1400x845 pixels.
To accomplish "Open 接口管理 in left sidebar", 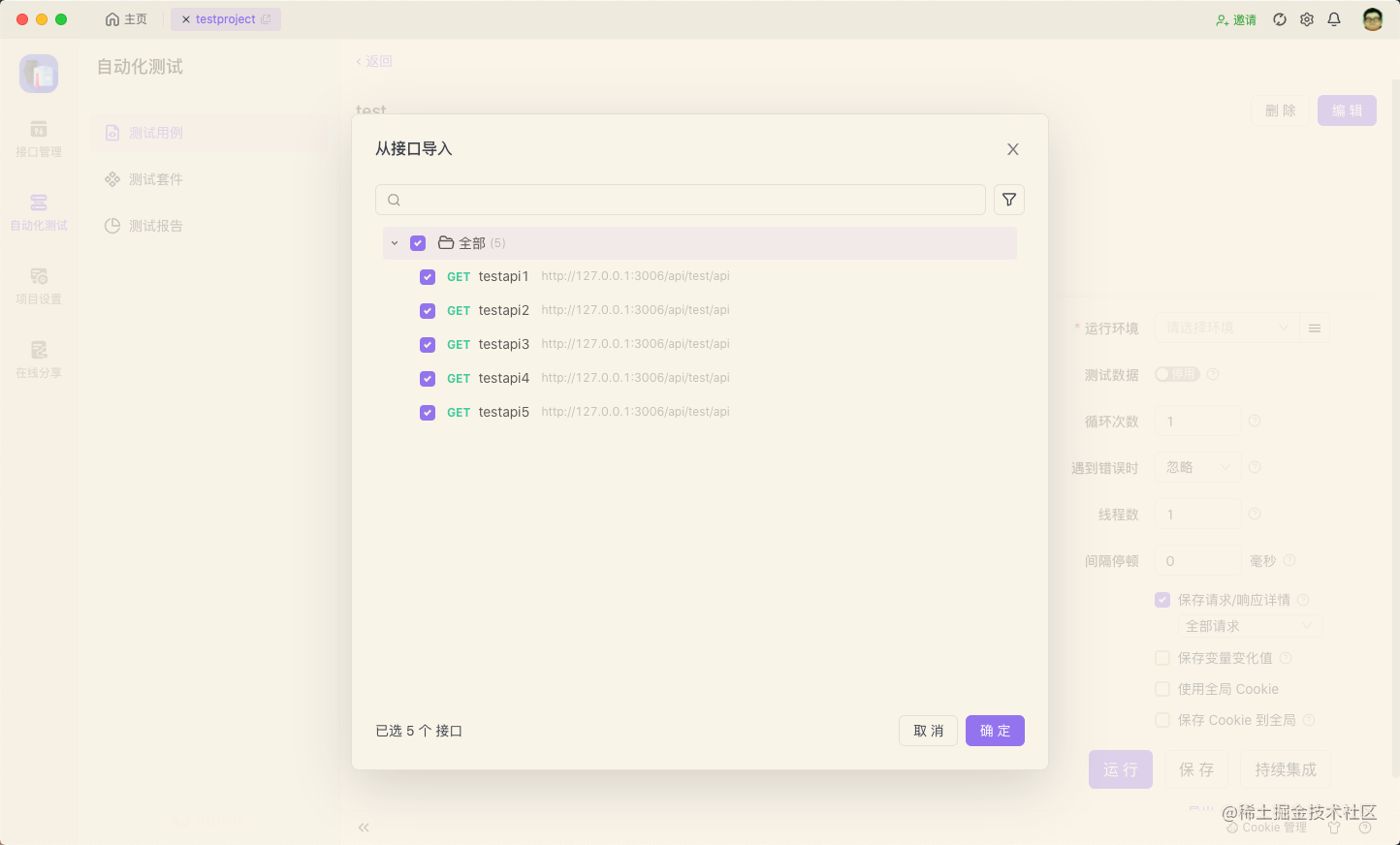I will click(x=39, y=139).
